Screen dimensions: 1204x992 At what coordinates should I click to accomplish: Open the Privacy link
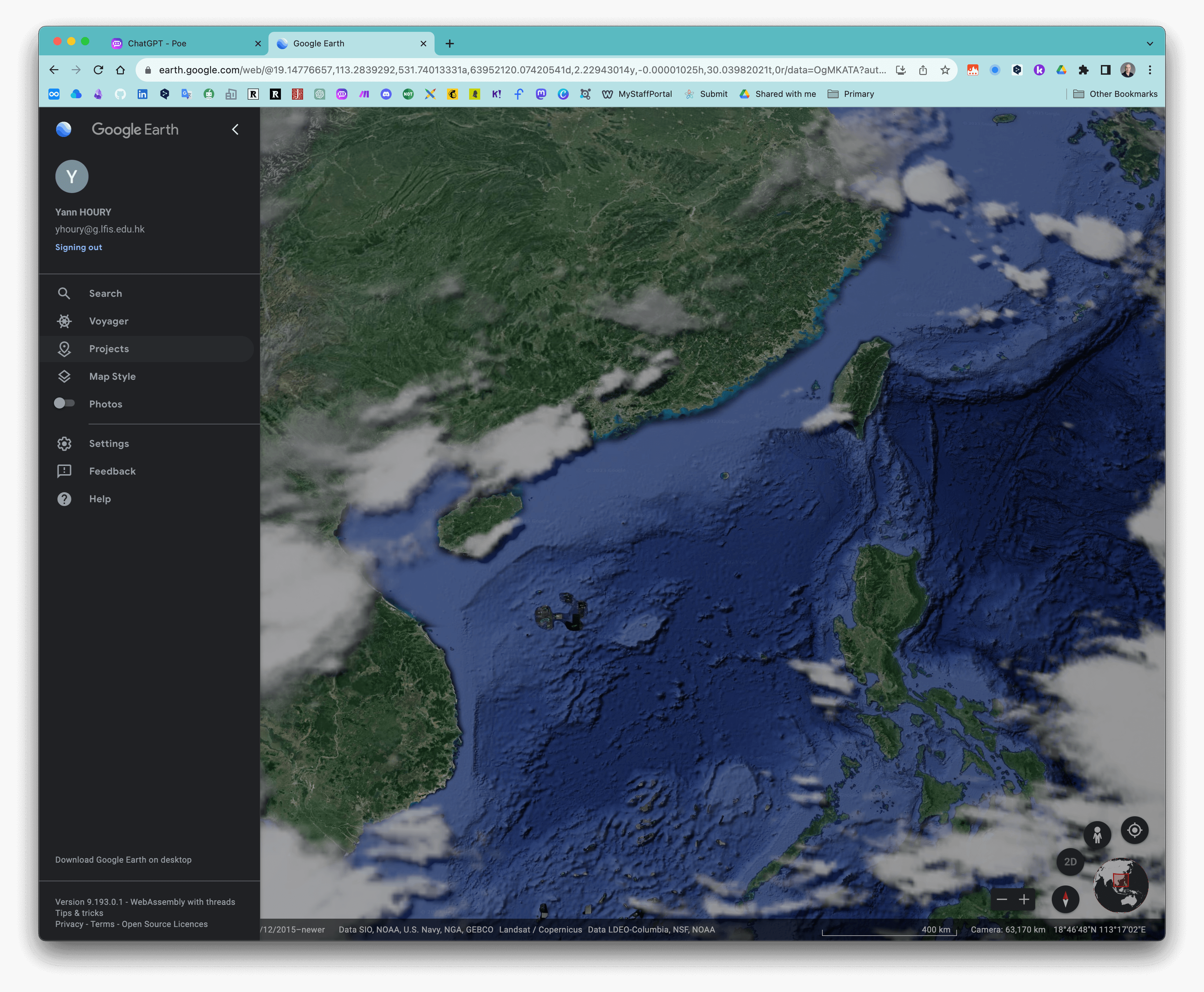69,924
